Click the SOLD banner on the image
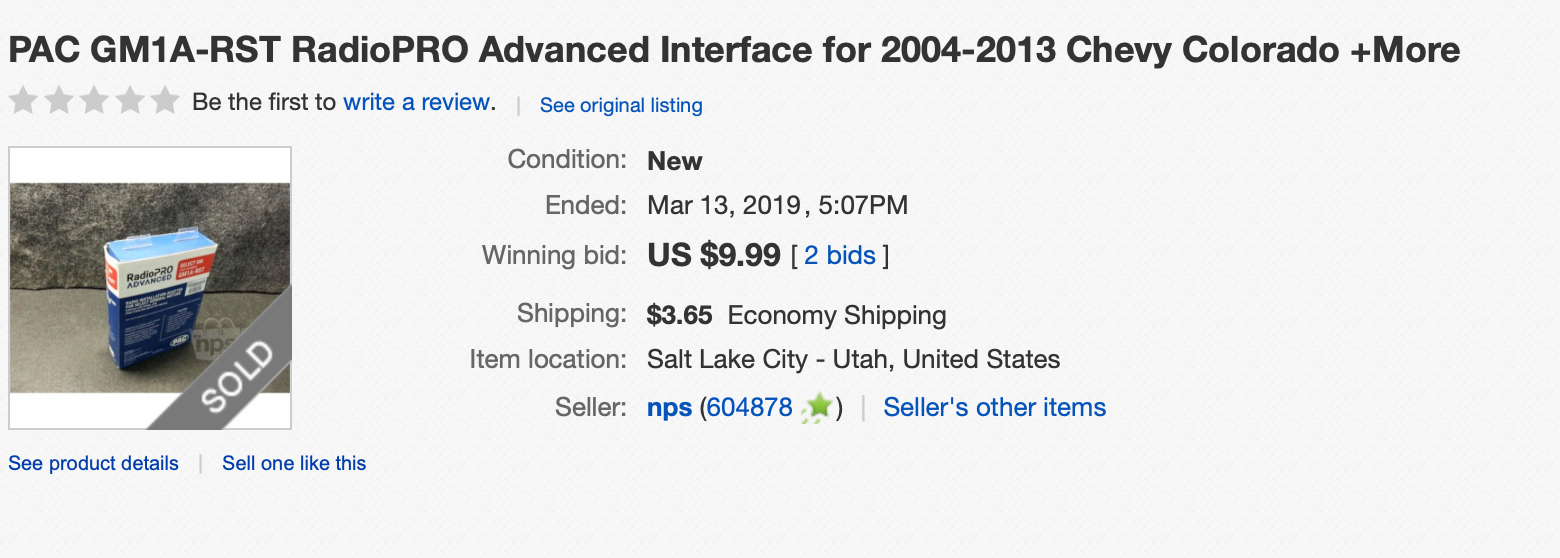The image size is (1560, 558). [236, 376]
